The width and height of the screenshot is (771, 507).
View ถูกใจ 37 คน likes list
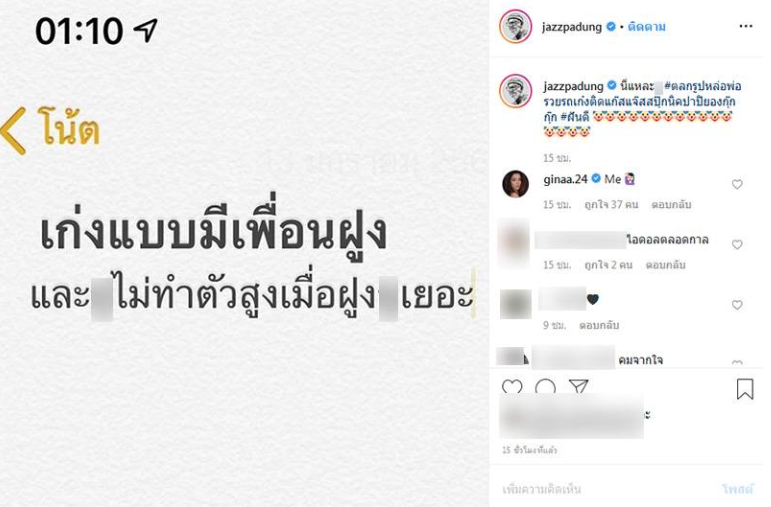tap(611, 205)
